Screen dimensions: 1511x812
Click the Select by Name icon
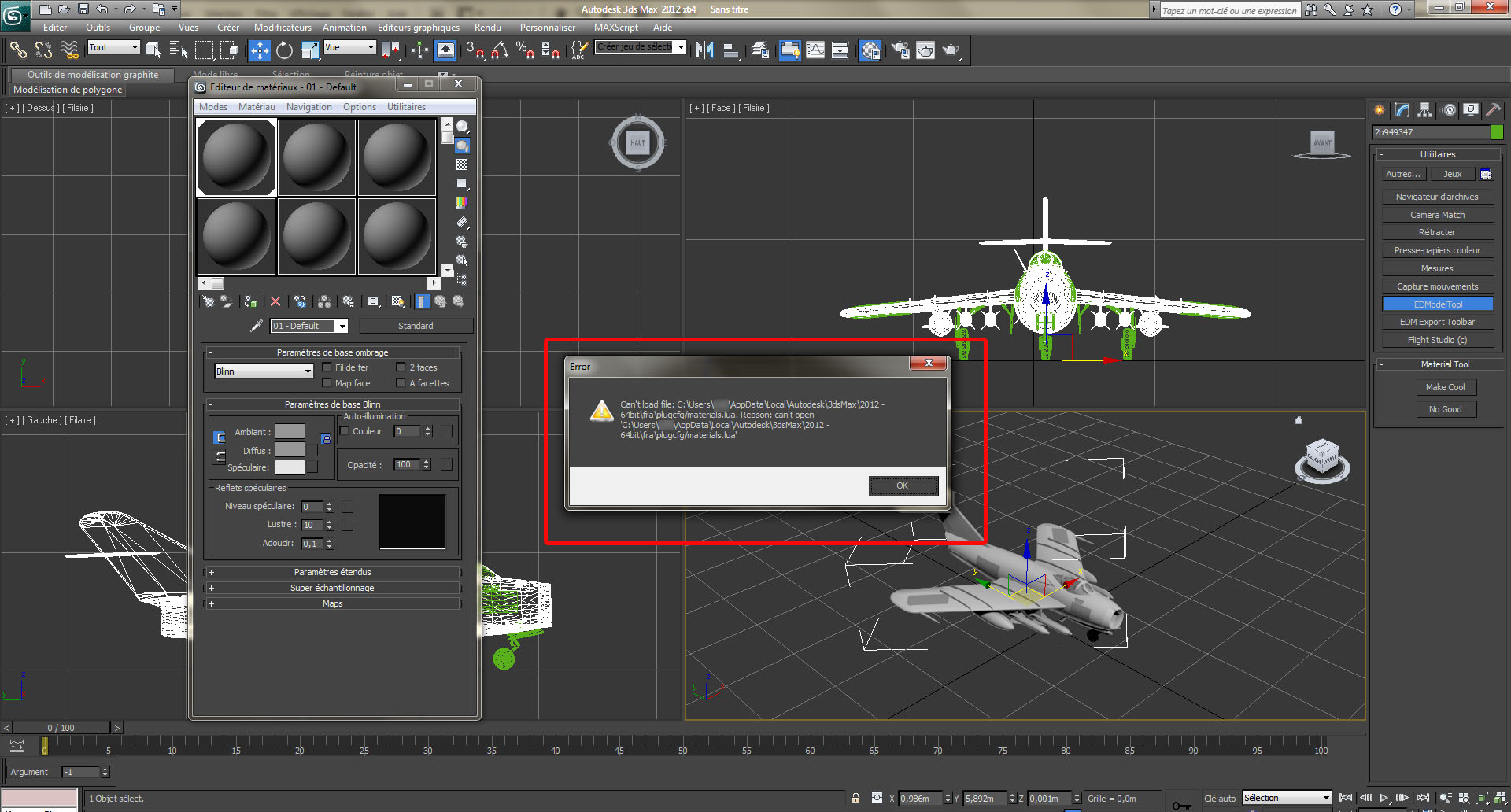(x=179, y=50)
